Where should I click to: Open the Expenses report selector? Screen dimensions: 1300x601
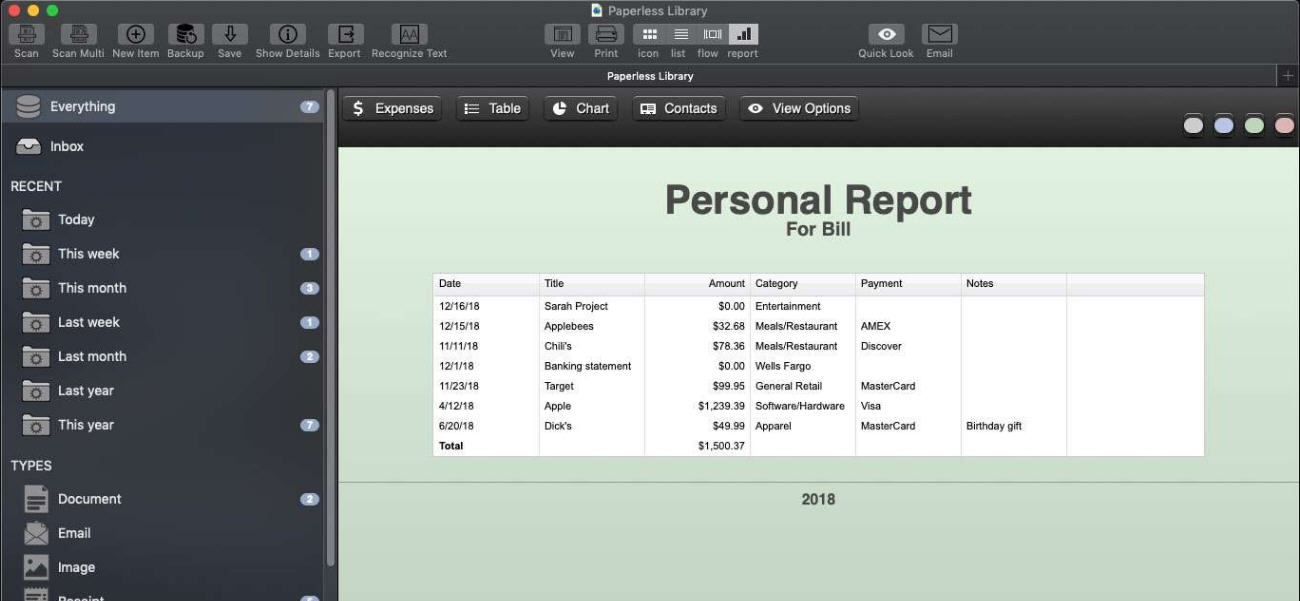(391, 107)
